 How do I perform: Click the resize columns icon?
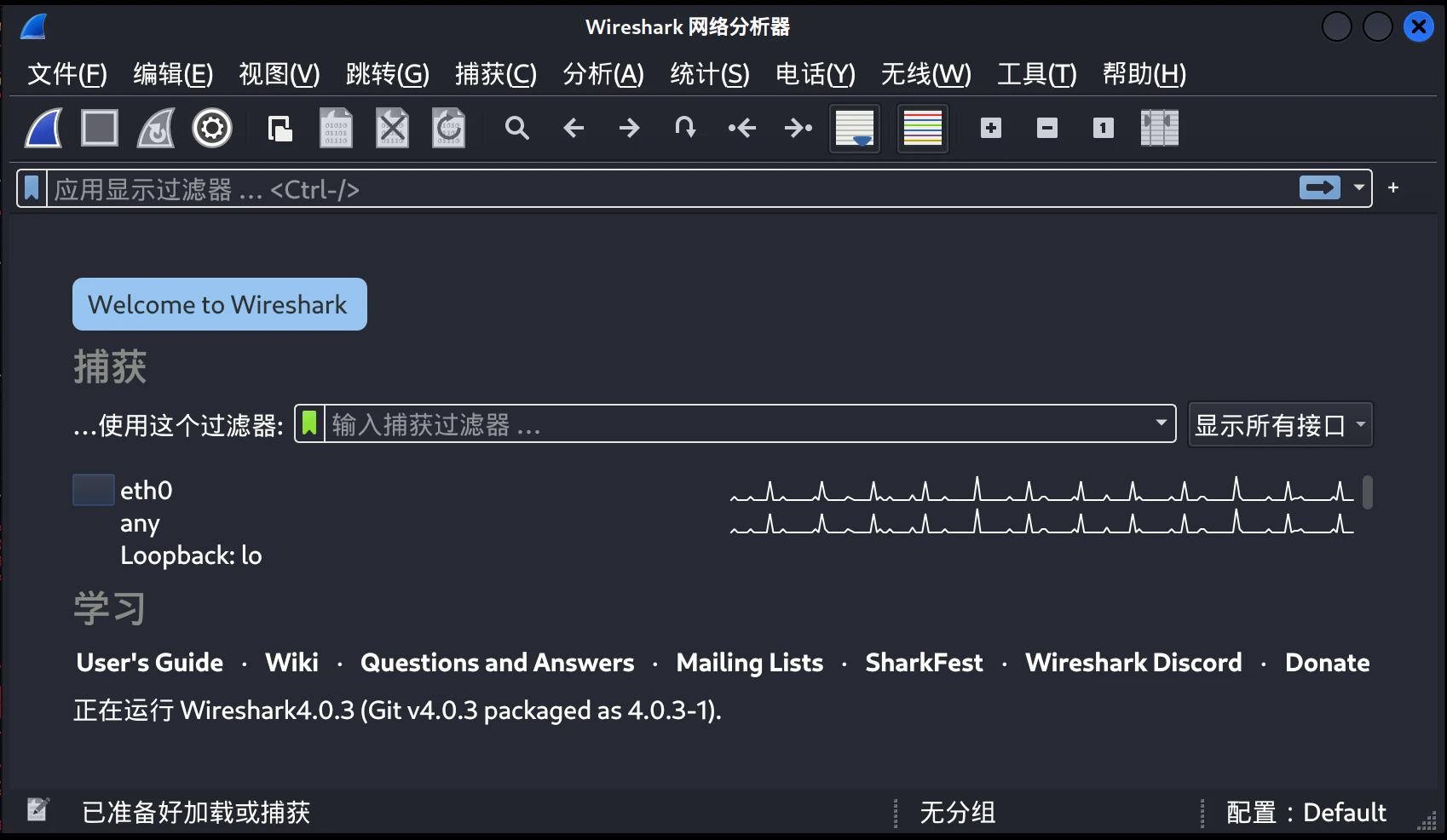pos(1160,129)
